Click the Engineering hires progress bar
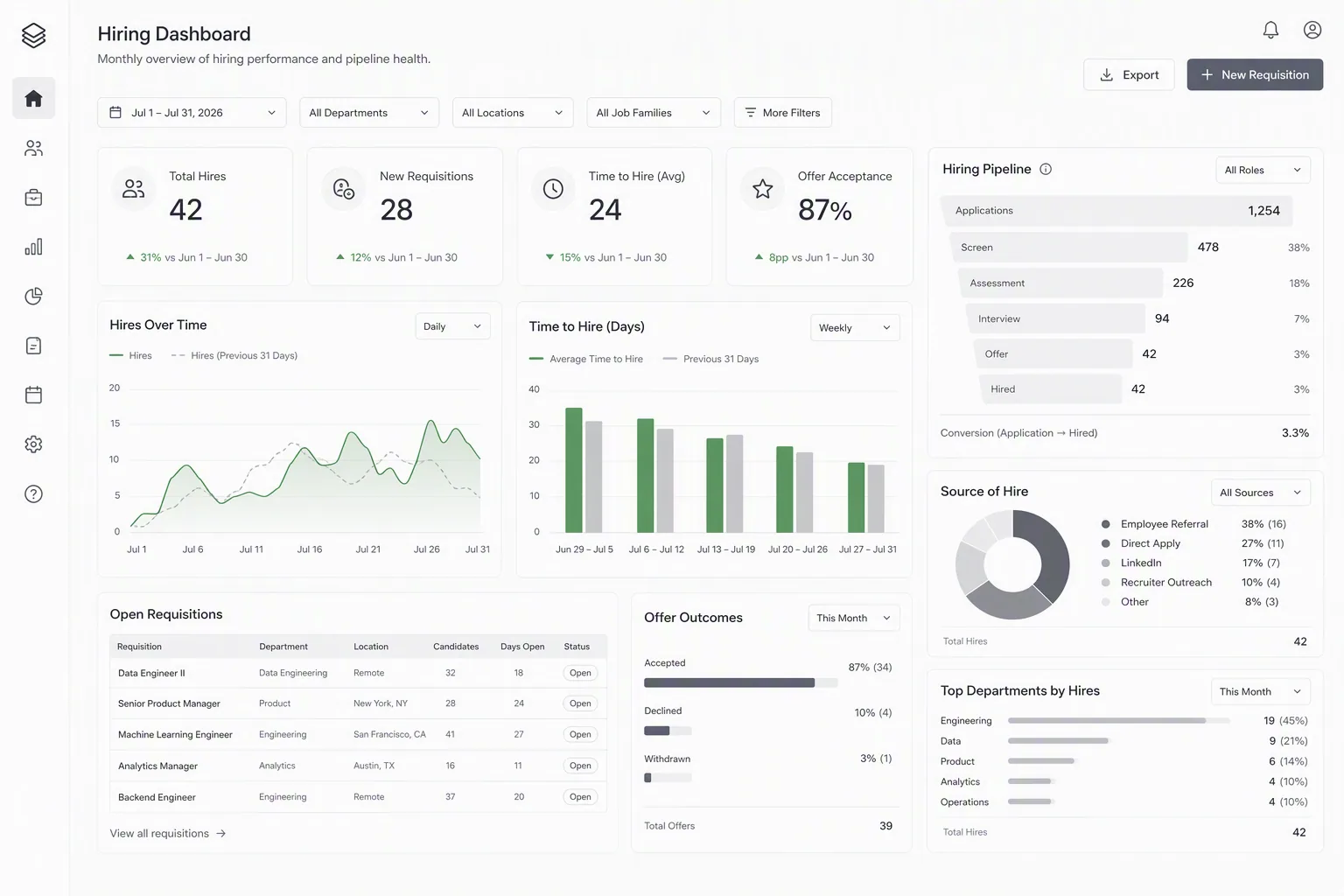 click(1118, 721)
